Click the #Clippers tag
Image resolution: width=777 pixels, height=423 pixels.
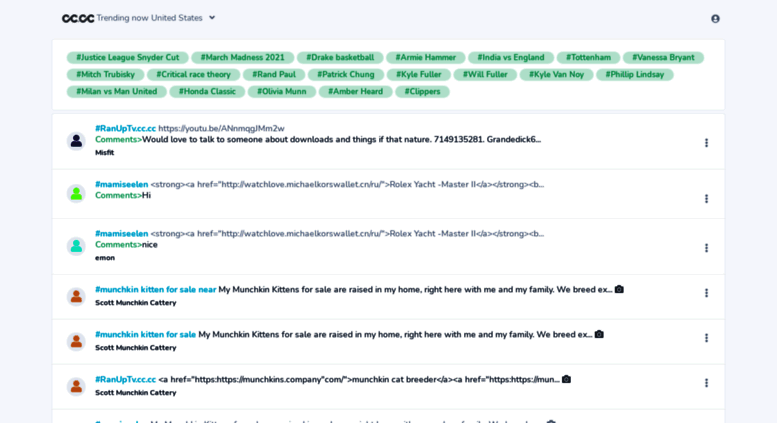(422, 91)
